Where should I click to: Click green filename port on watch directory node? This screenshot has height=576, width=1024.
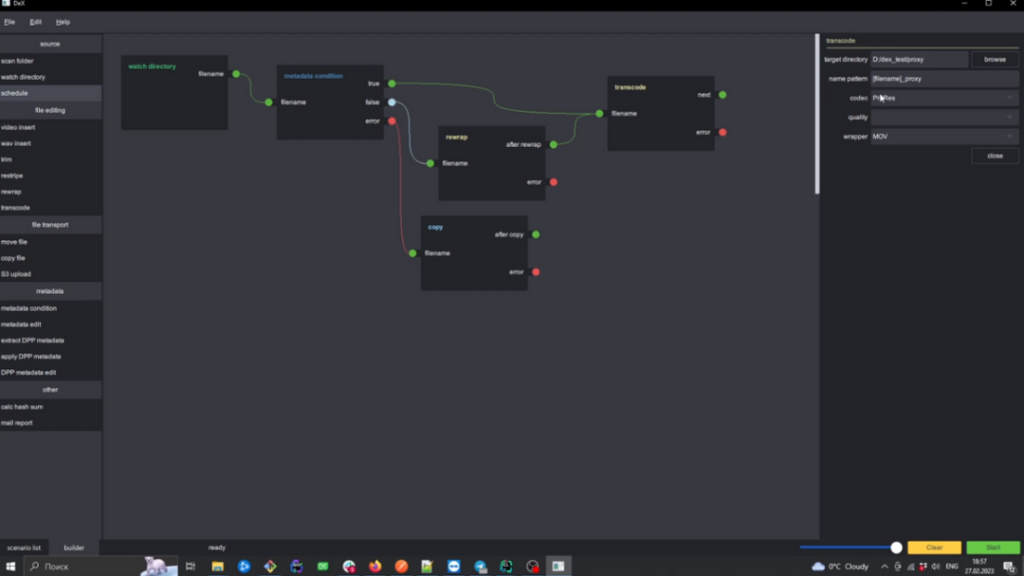(x=236, y=74)
